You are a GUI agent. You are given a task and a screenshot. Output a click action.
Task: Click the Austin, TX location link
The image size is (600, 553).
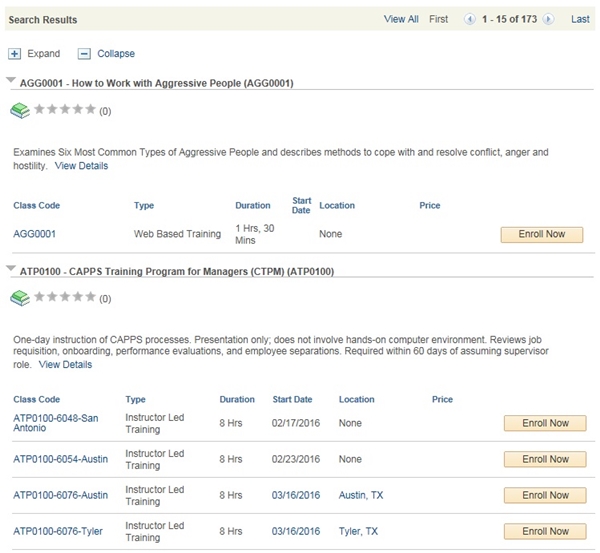[x=360, y=495]
